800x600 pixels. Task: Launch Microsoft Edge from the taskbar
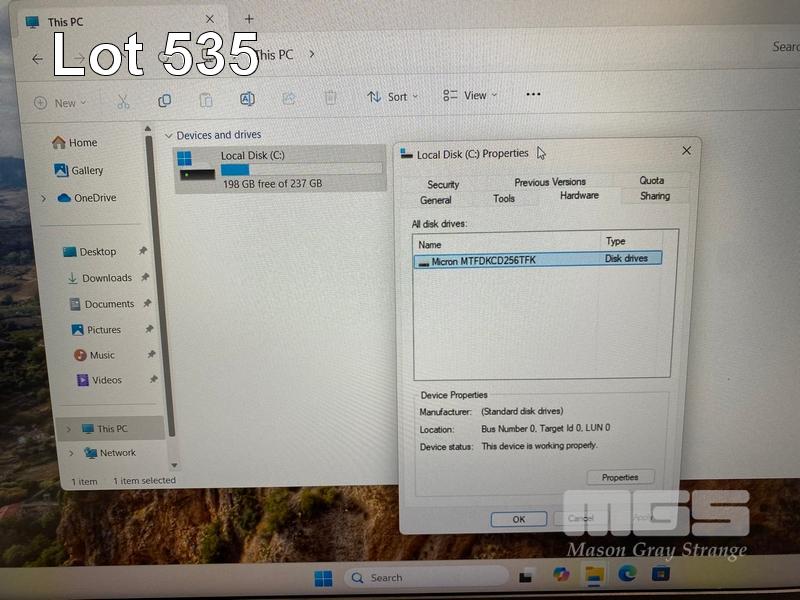coord(627,573)
